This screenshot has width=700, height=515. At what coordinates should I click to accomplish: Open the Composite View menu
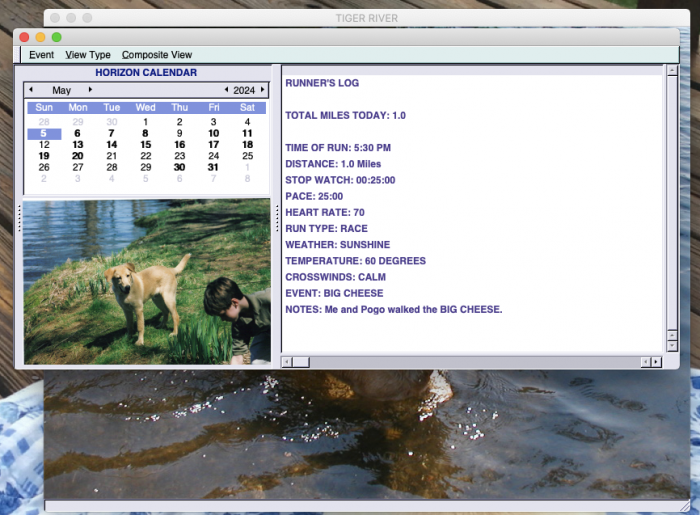(x=157, y=55)
